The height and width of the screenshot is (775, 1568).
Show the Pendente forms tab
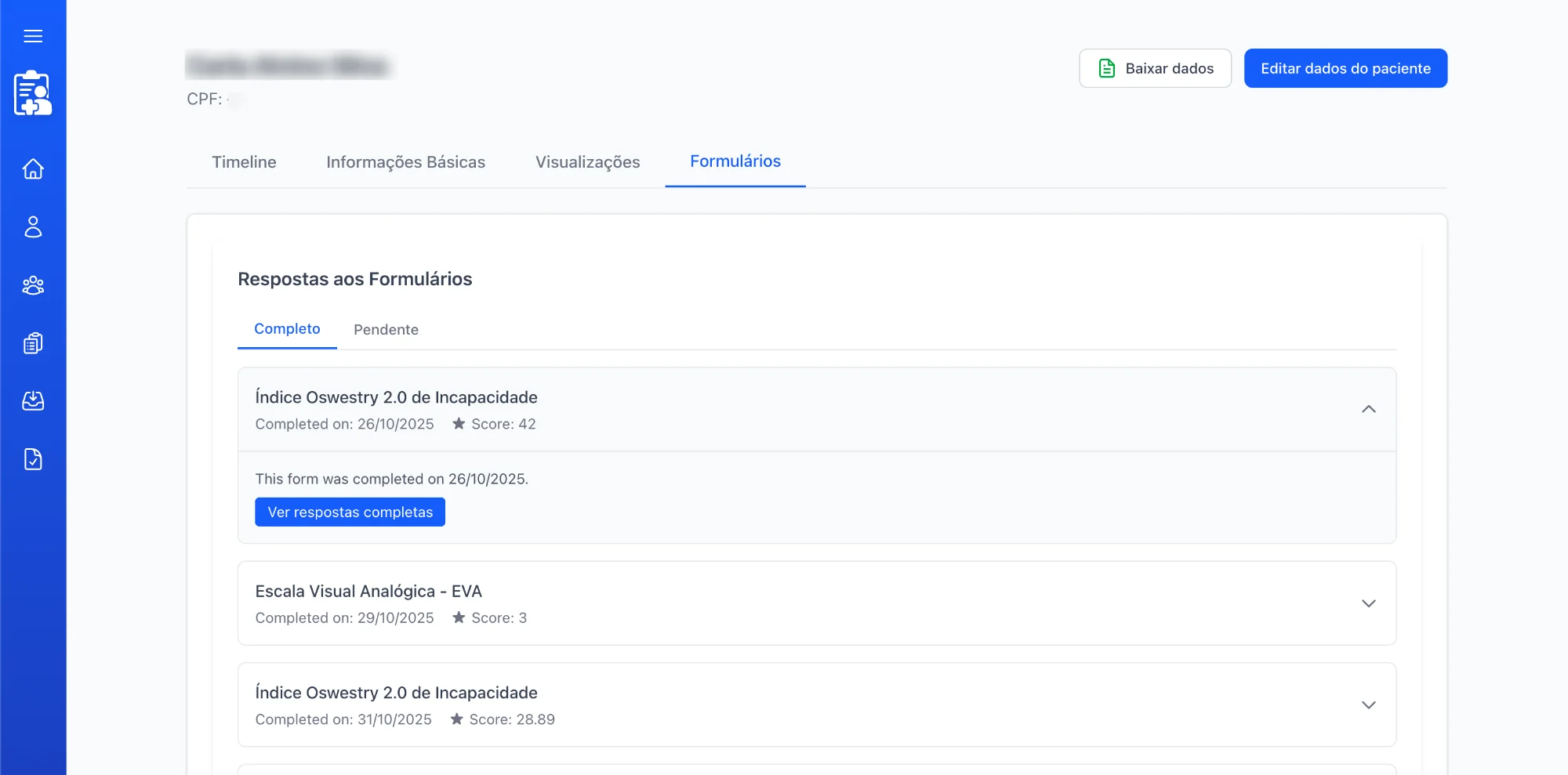click(x=386, y=330)
